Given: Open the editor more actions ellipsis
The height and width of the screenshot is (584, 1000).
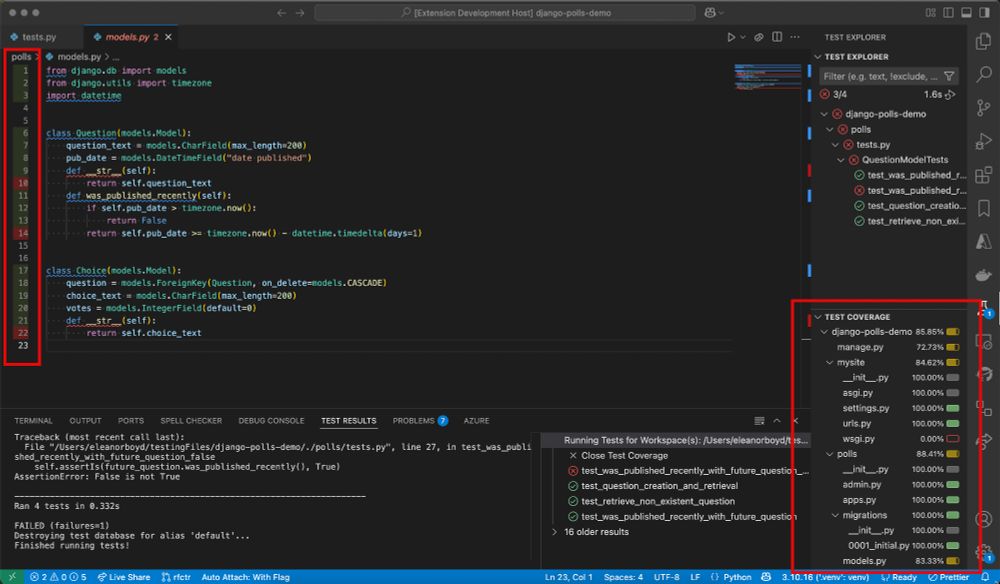Looking at the screenshot, I should (795, 37).
